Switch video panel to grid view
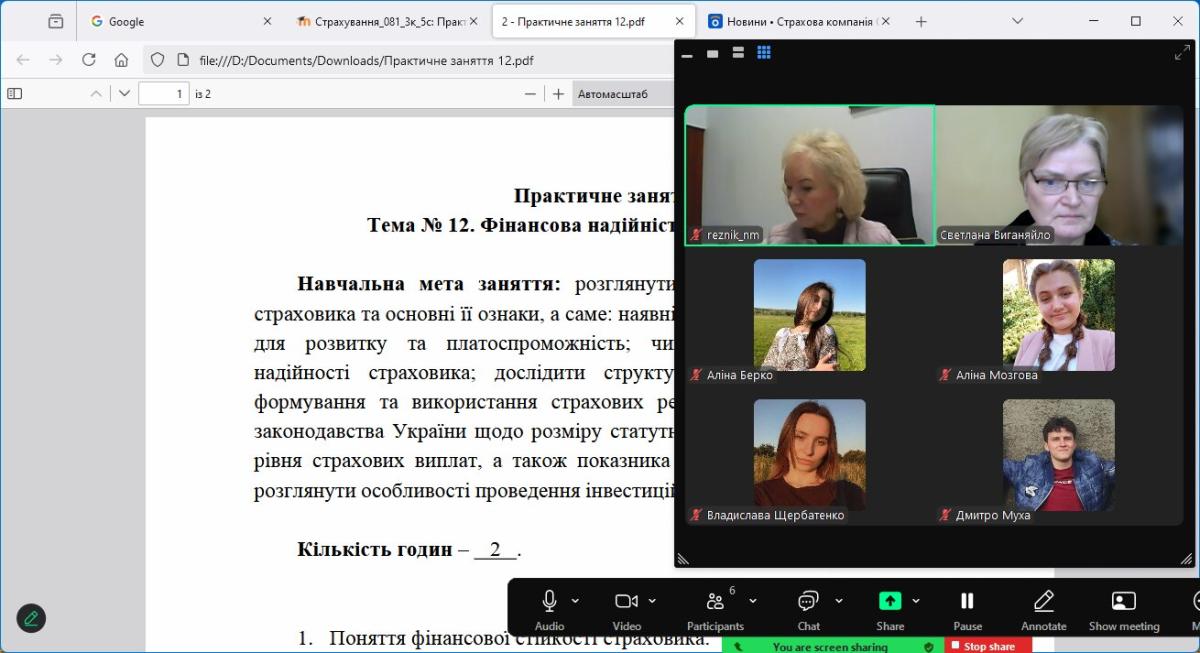The image size is (1200, 653). pyautogui.click(x=764, y=53)
